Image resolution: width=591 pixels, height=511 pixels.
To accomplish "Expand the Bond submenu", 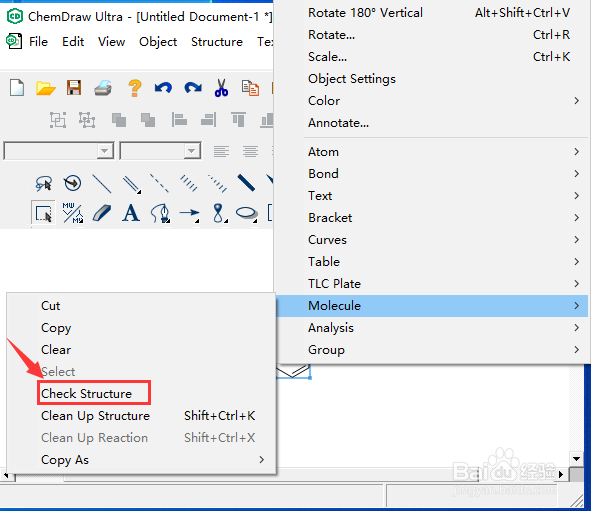I will tap(446, 174).
